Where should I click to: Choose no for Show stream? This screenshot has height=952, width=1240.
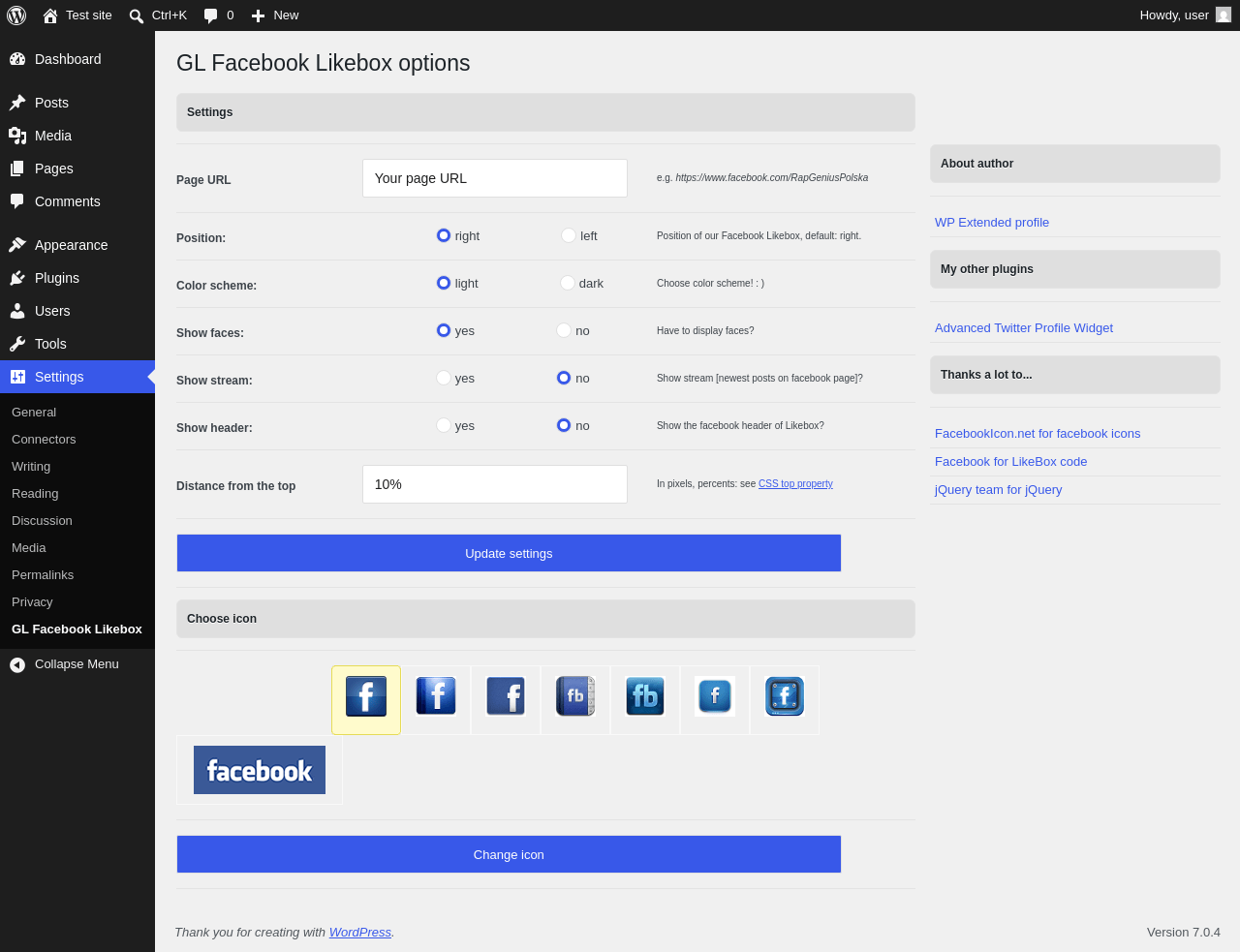coord(564,378)
